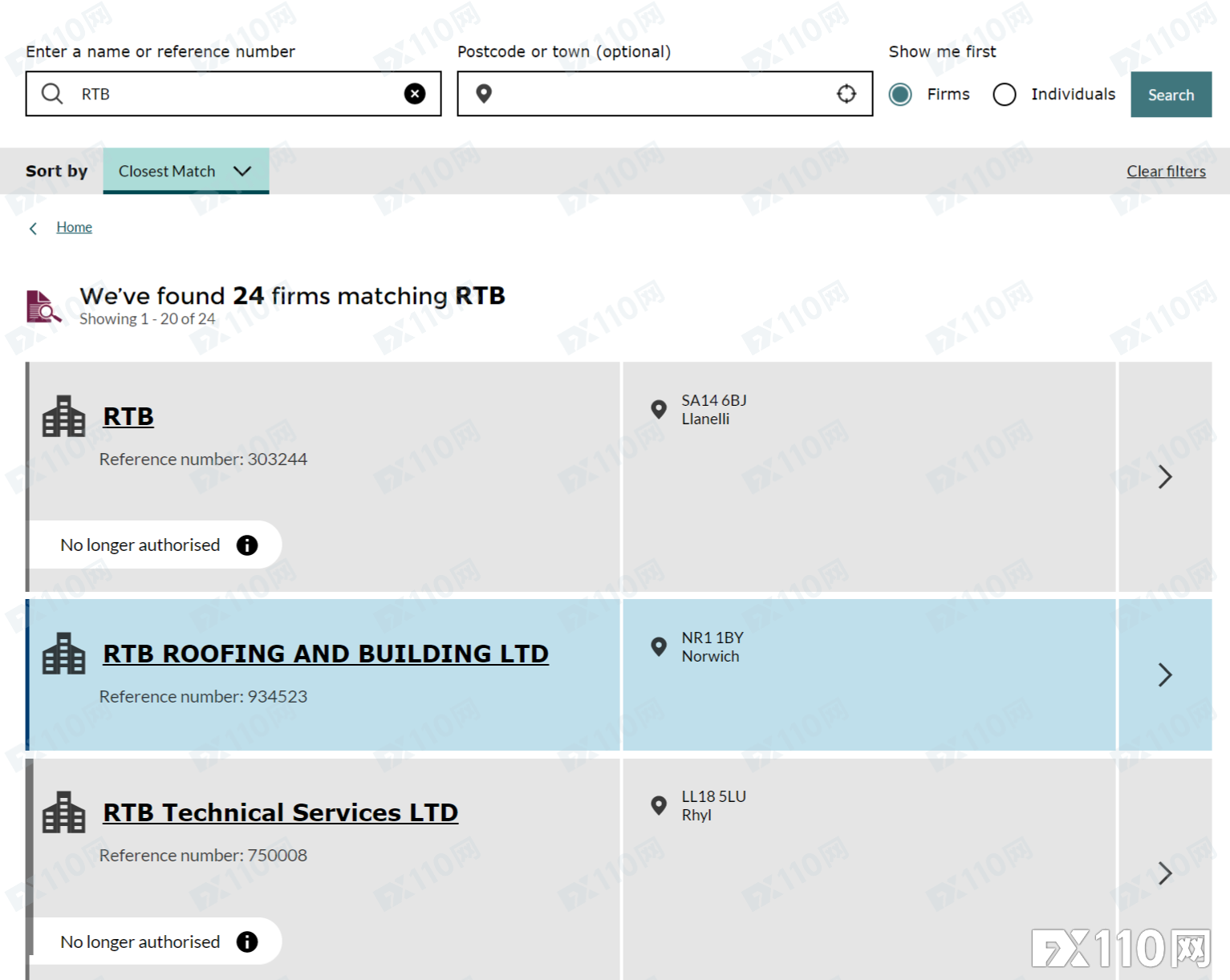Viewport: 1230px width, 980px height.
Task: Use current location crosshair icon
Action: click(x=846, y=94)
